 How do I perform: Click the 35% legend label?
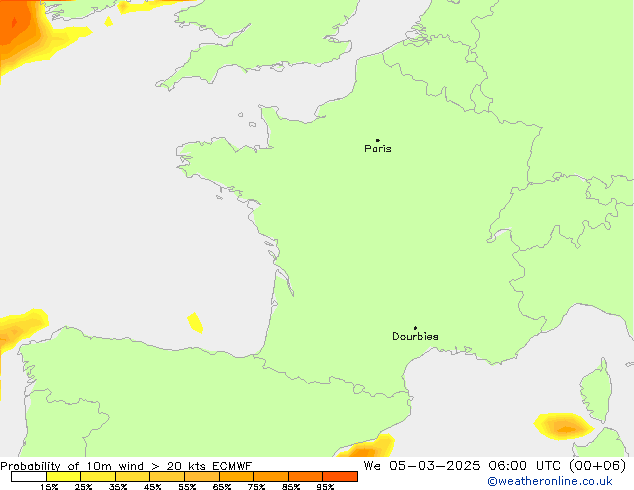coord(118,486)
